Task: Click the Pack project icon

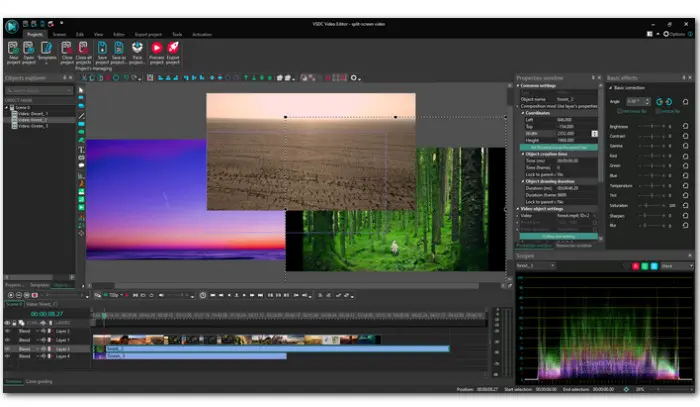Action: pos(137,48)
